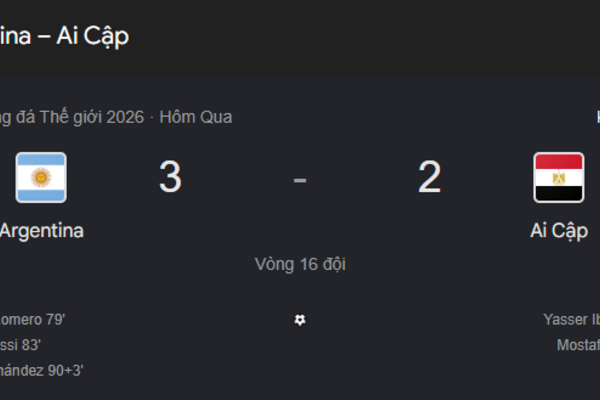Select the Argentina team name
Screen dimensions: 600x400
[42, 231]
